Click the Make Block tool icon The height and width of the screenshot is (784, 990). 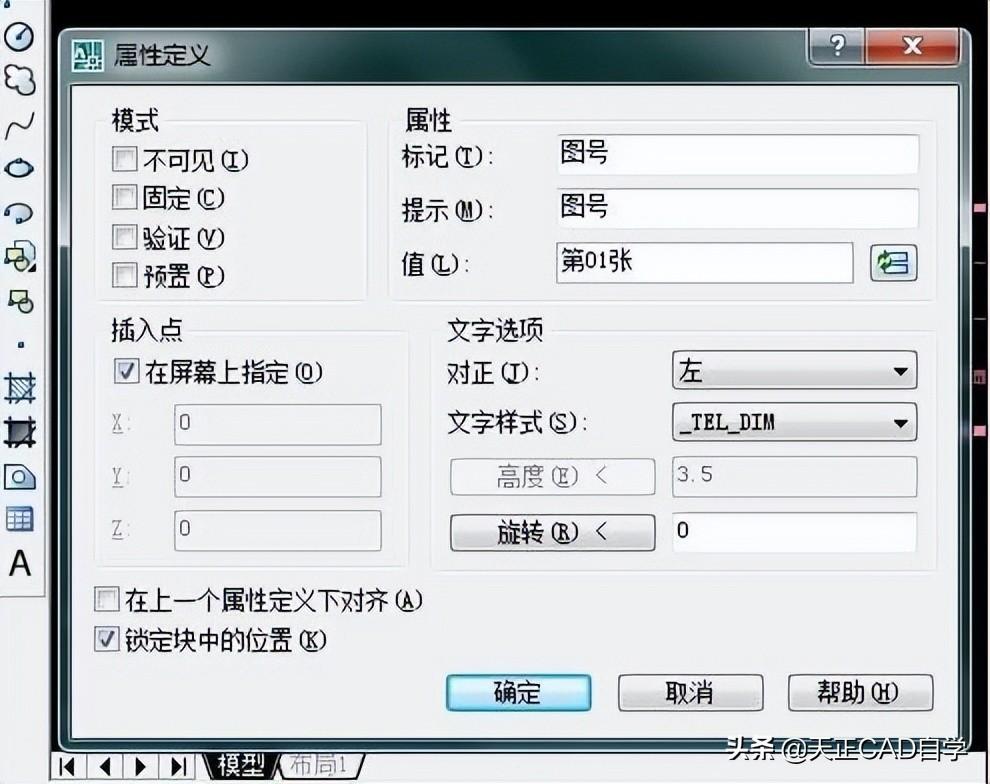pos(20,302)
